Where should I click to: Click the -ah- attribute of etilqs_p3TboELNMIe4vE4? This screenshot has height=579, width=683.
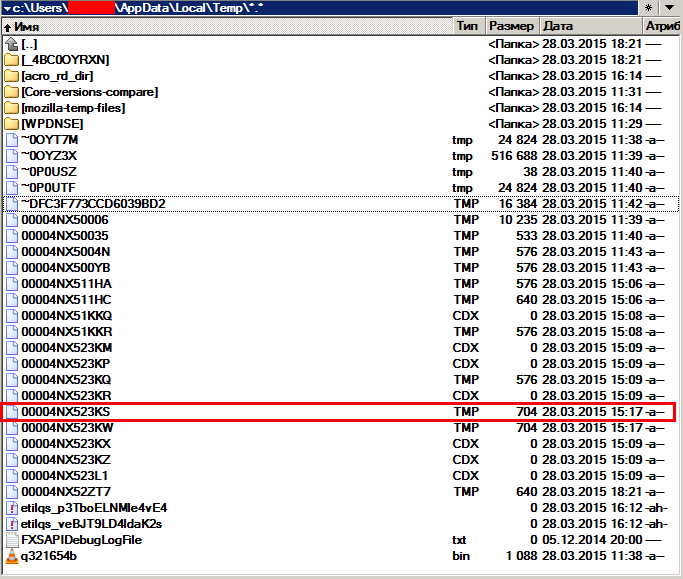[x=656, y=508]
